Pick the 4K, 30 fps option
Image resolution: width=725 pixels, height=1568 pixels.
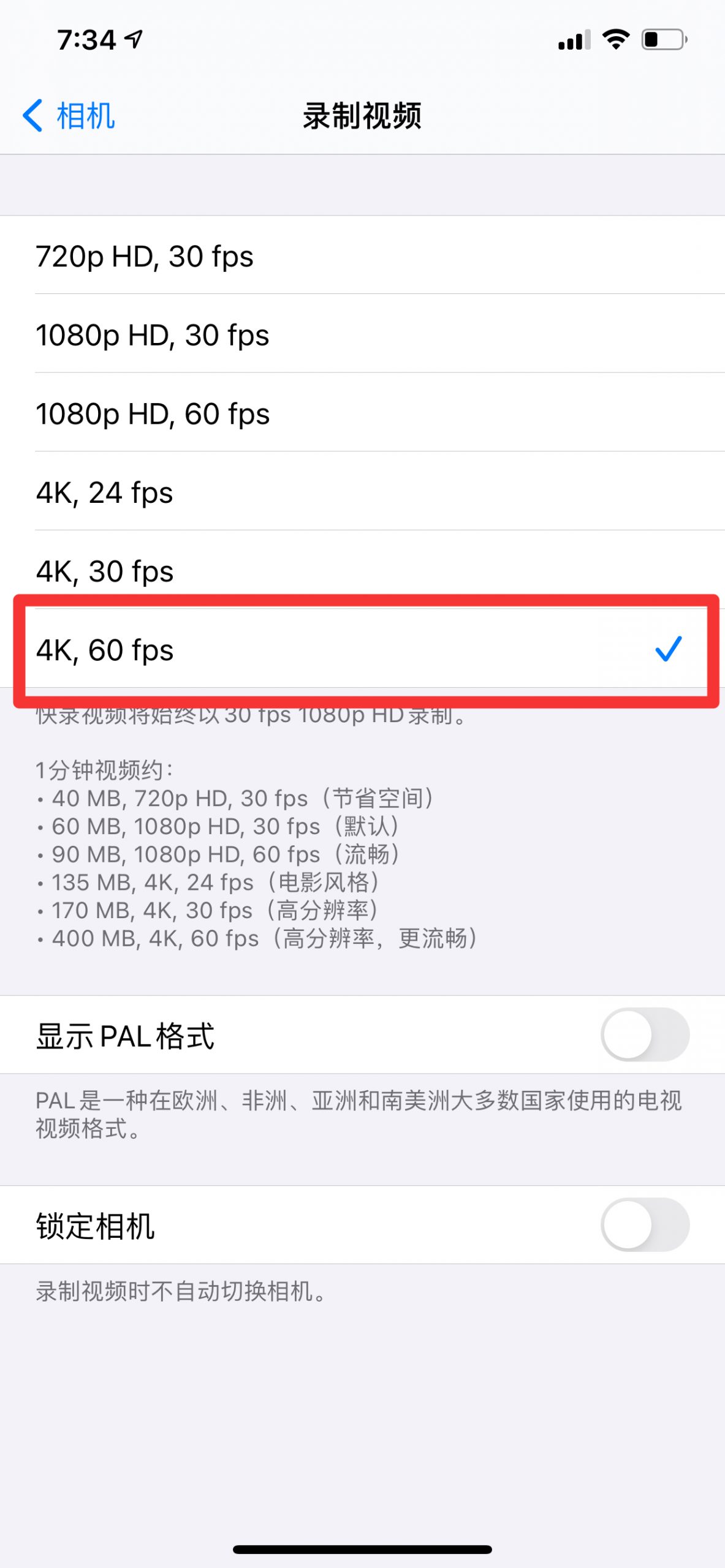[362, 570]
